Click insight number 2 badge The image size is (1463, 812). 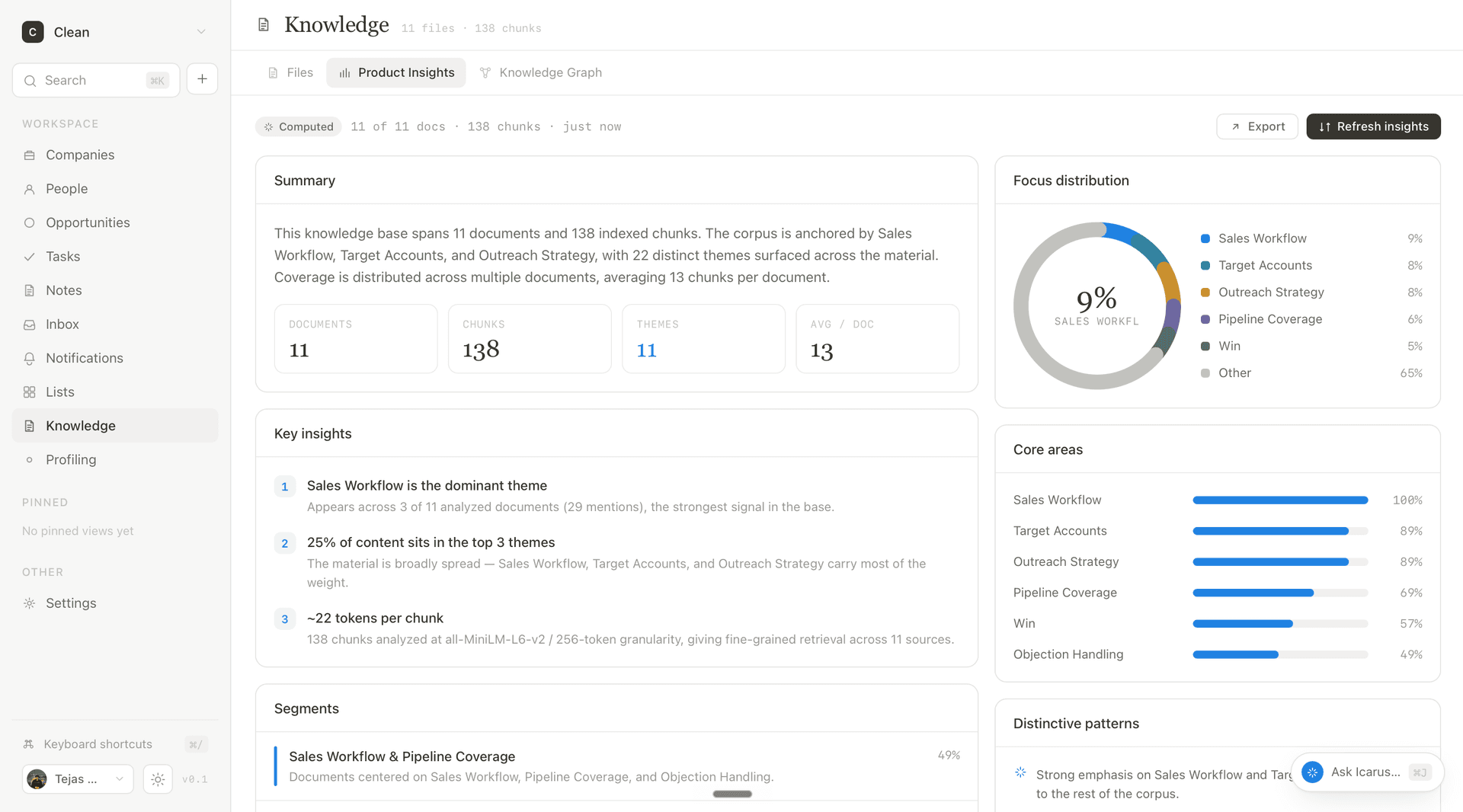click(285, 543)
